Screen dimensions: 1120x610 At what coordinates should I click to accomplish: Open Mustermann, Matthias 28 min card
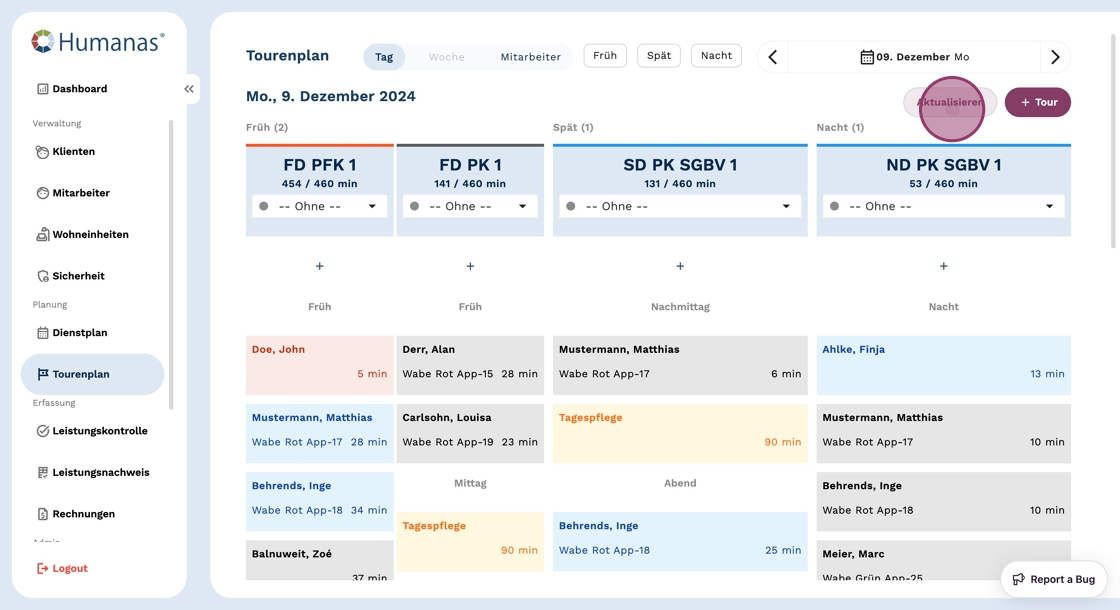319,433
